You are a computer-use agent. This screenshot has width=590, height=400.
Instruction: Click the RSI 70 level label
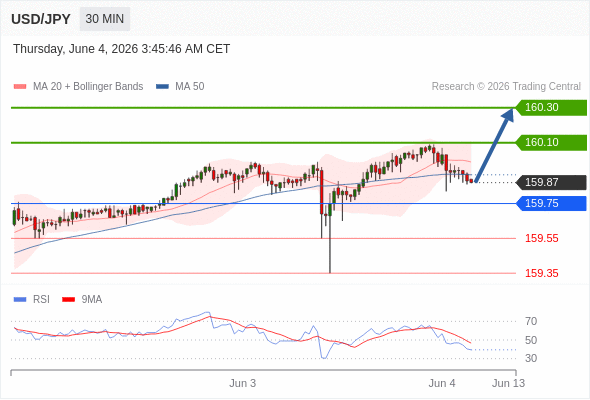[x=531, y=322]
